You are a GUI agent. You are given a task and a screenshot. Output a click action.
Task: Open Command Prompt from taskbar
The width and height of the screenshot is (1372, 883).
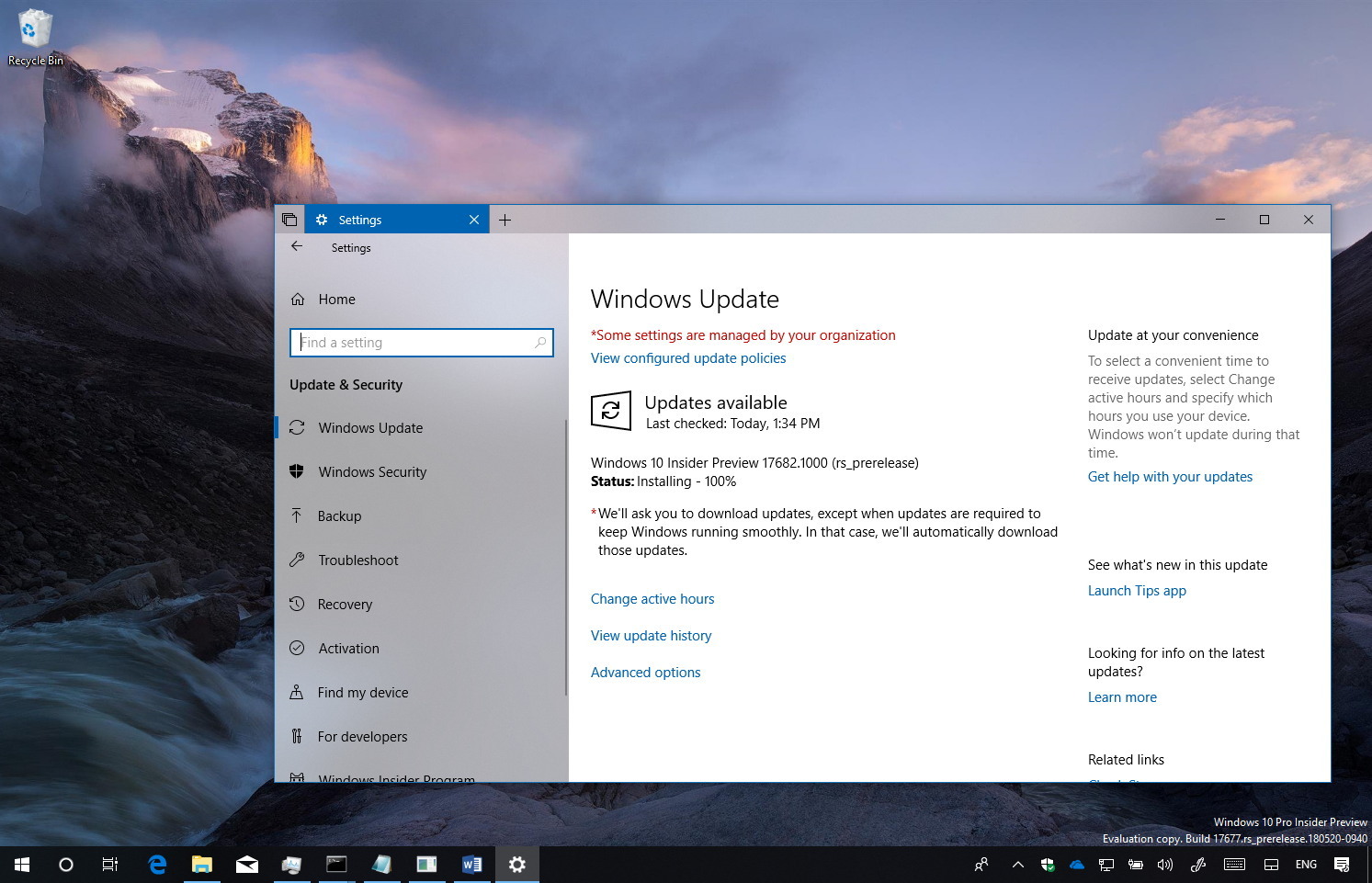[x=336, y=865]
